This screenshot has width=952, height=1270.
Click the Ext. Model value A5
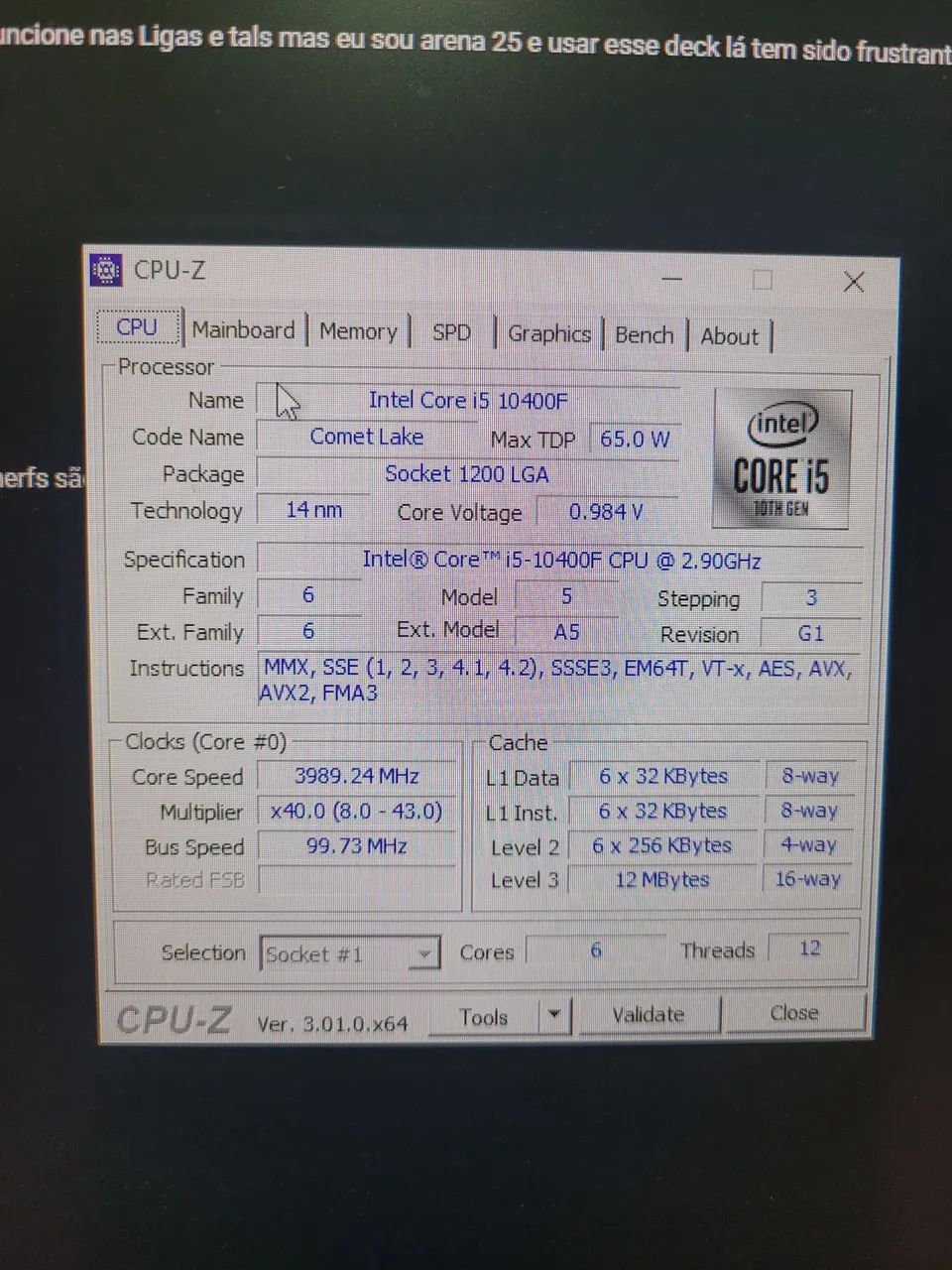(x=567, y=631)
